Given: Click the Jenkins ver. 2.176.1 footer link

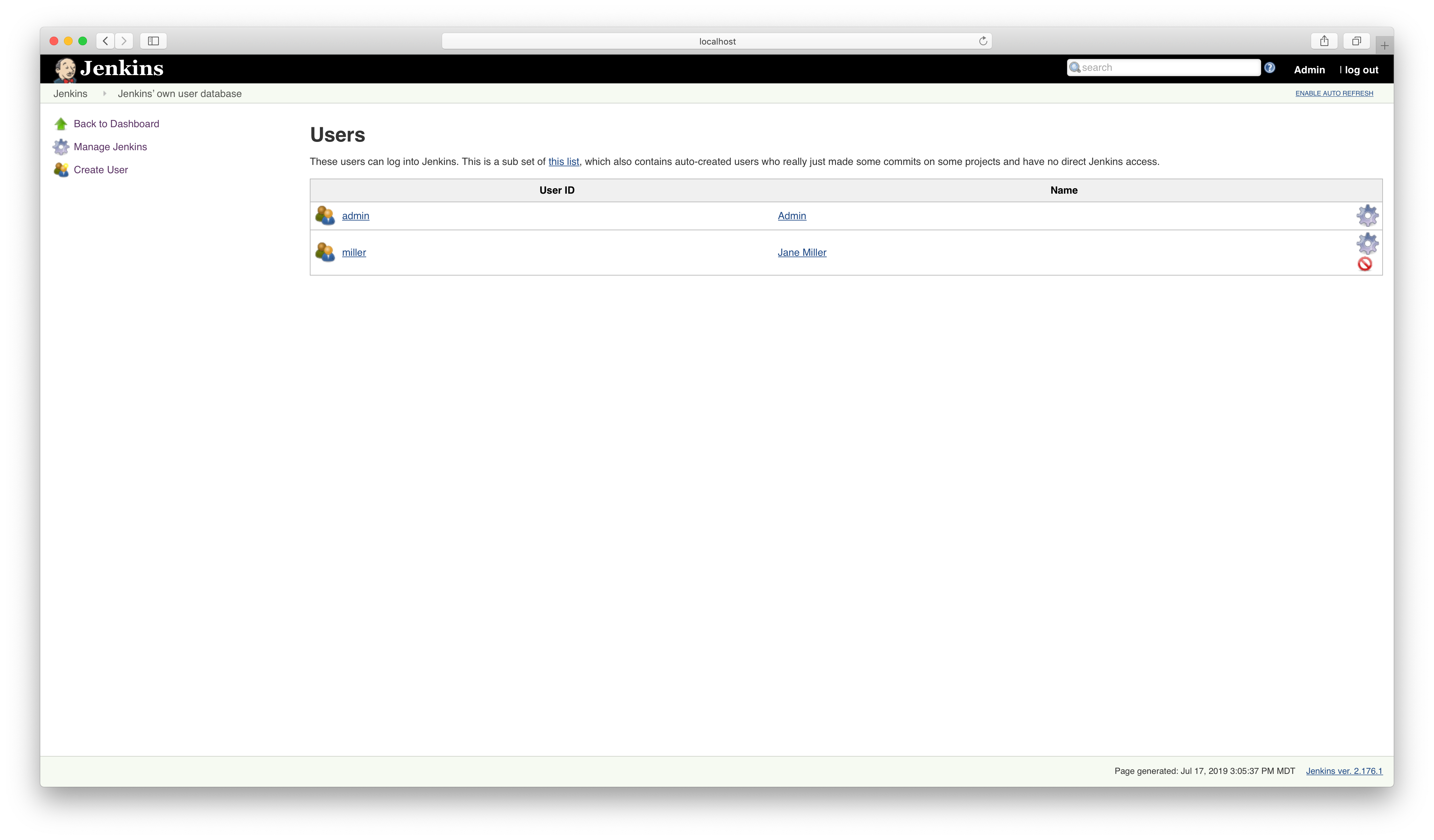Looking at the screenshot, I should (1344, 771).
